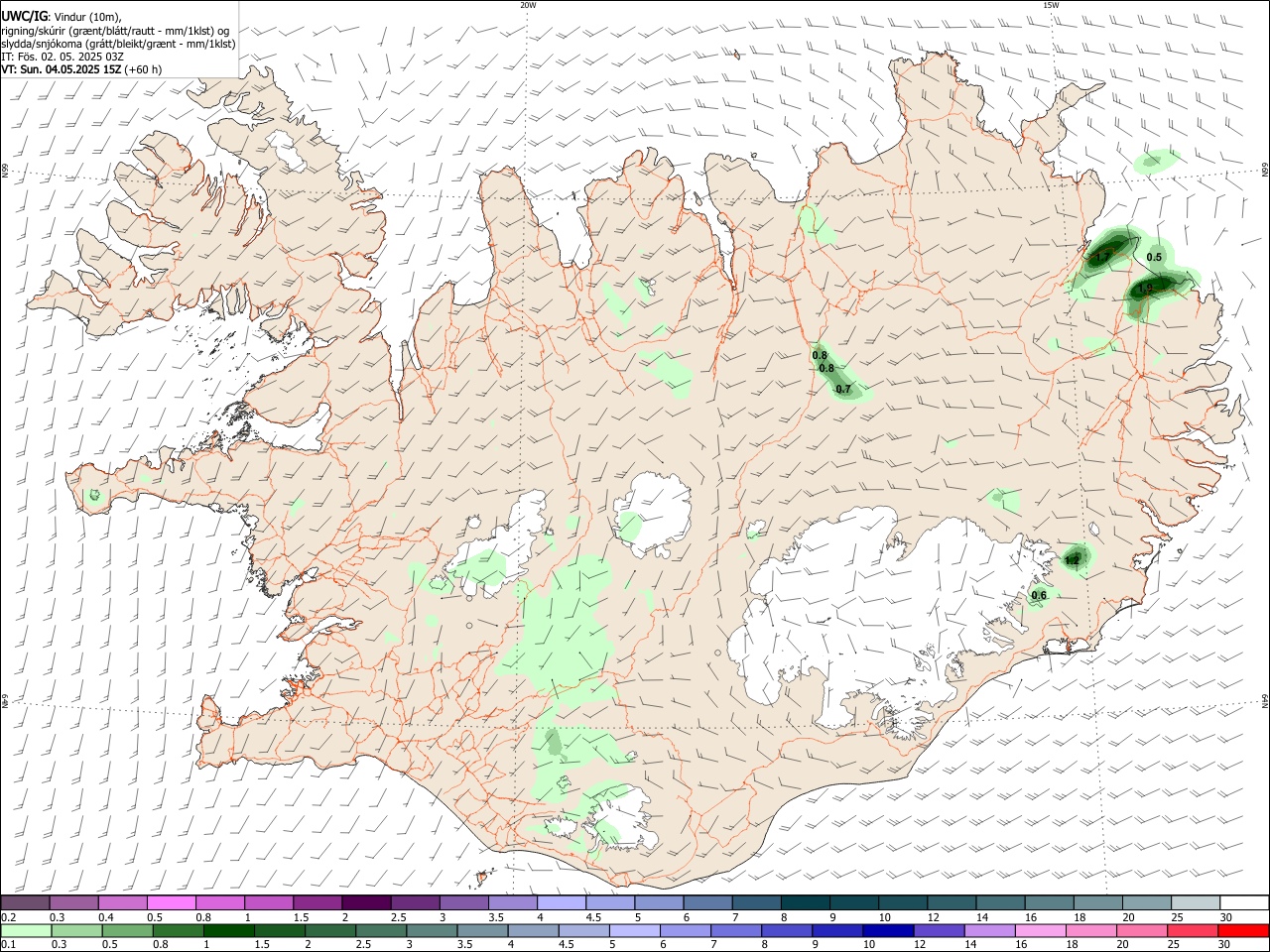Image resolution: width=1270 pixels, height=952 pixels.
Task: Click the 'slydda/snjókoma' description line
Action: point(118,44)
